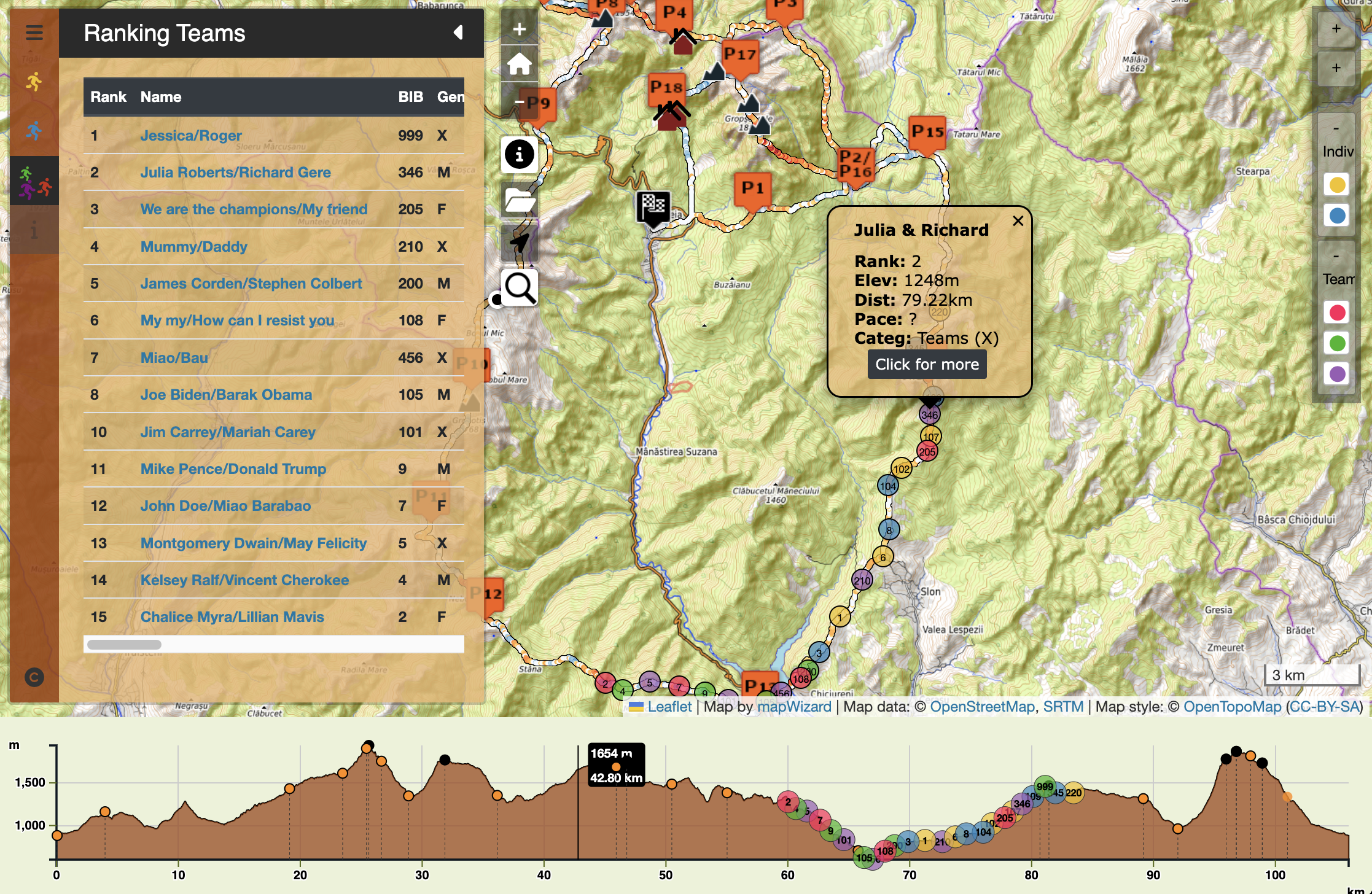1372x894 pixels.
Task: Activate the locate-me arrow button
Action: coord(520,243)
